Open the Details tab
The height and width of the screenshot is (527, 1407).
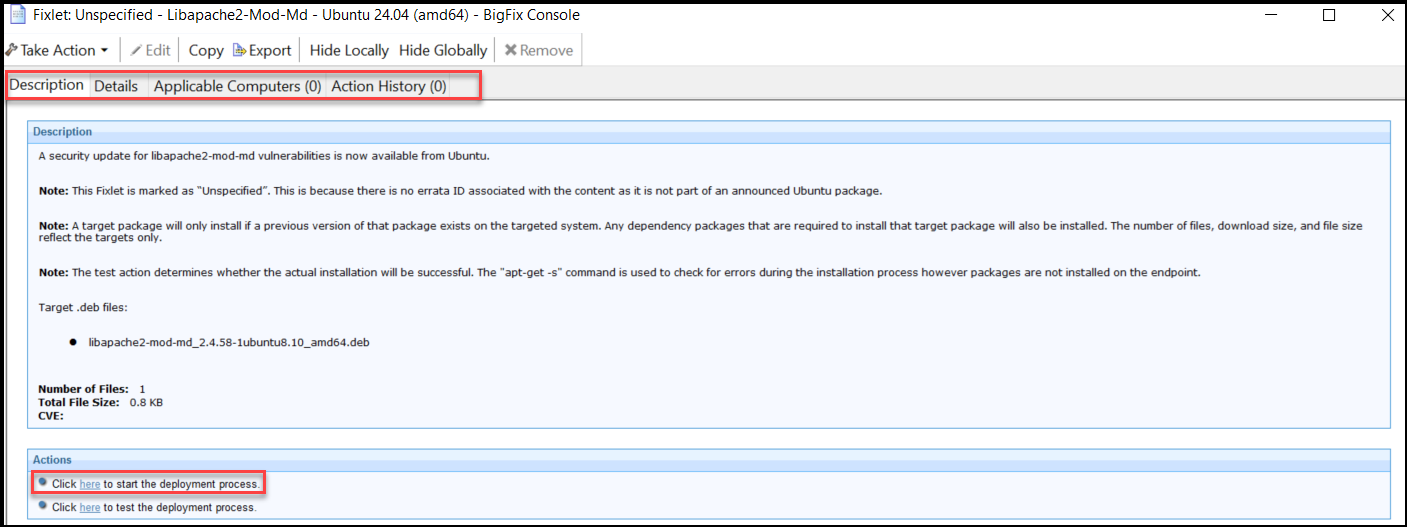[x=116, y=86]
